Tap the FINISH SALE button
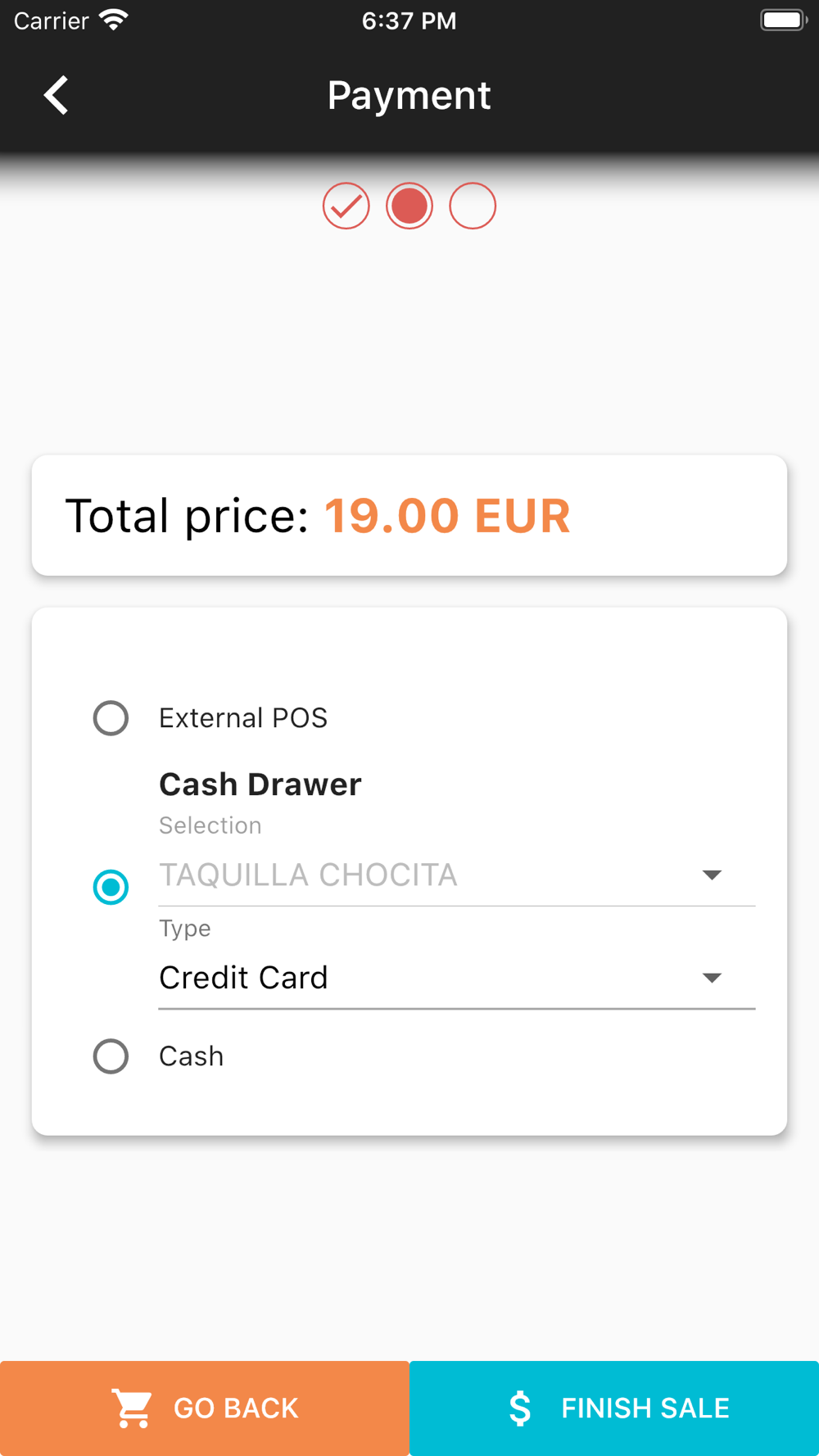 614,1409
